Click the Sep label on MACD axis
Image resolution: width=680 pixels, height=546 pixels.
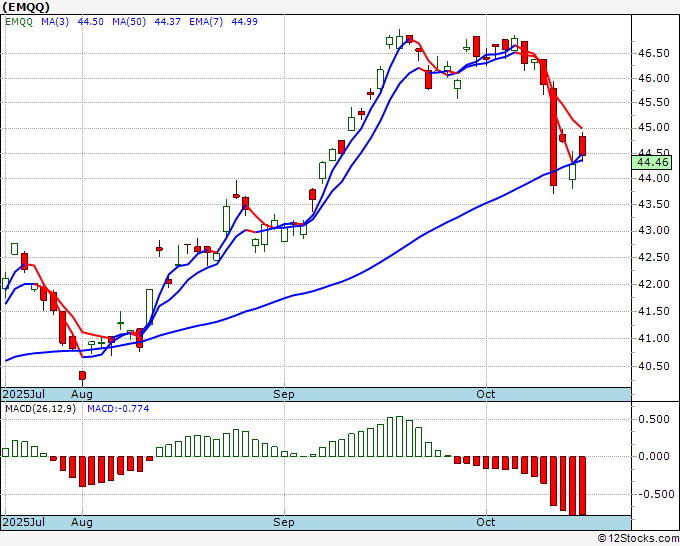tap(284, 522)
